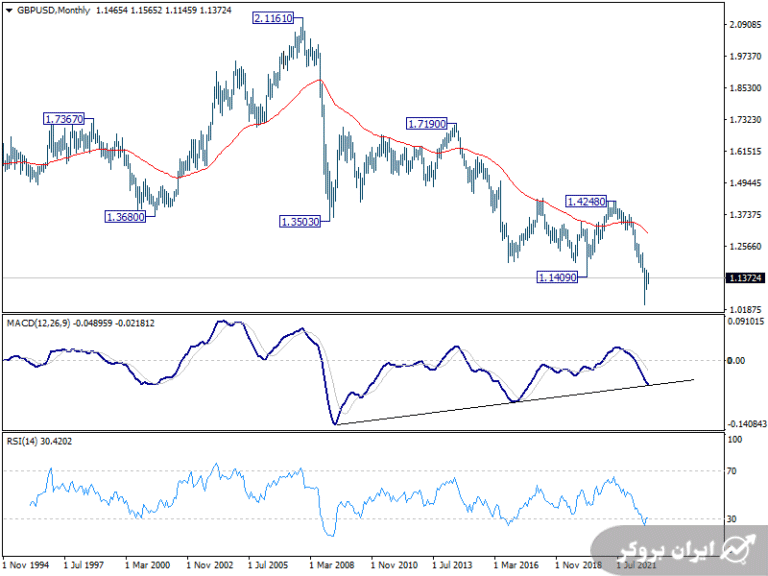Click the 2.11610 peak price label
768x576 pixels.
[273, 19]
